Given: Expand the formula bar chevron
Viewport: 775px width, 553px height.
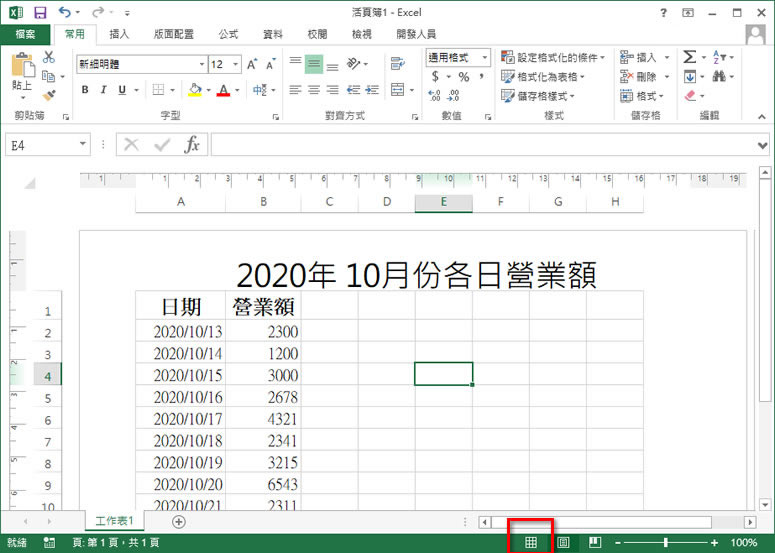Looking at the screenshot, I should point(763,145).
